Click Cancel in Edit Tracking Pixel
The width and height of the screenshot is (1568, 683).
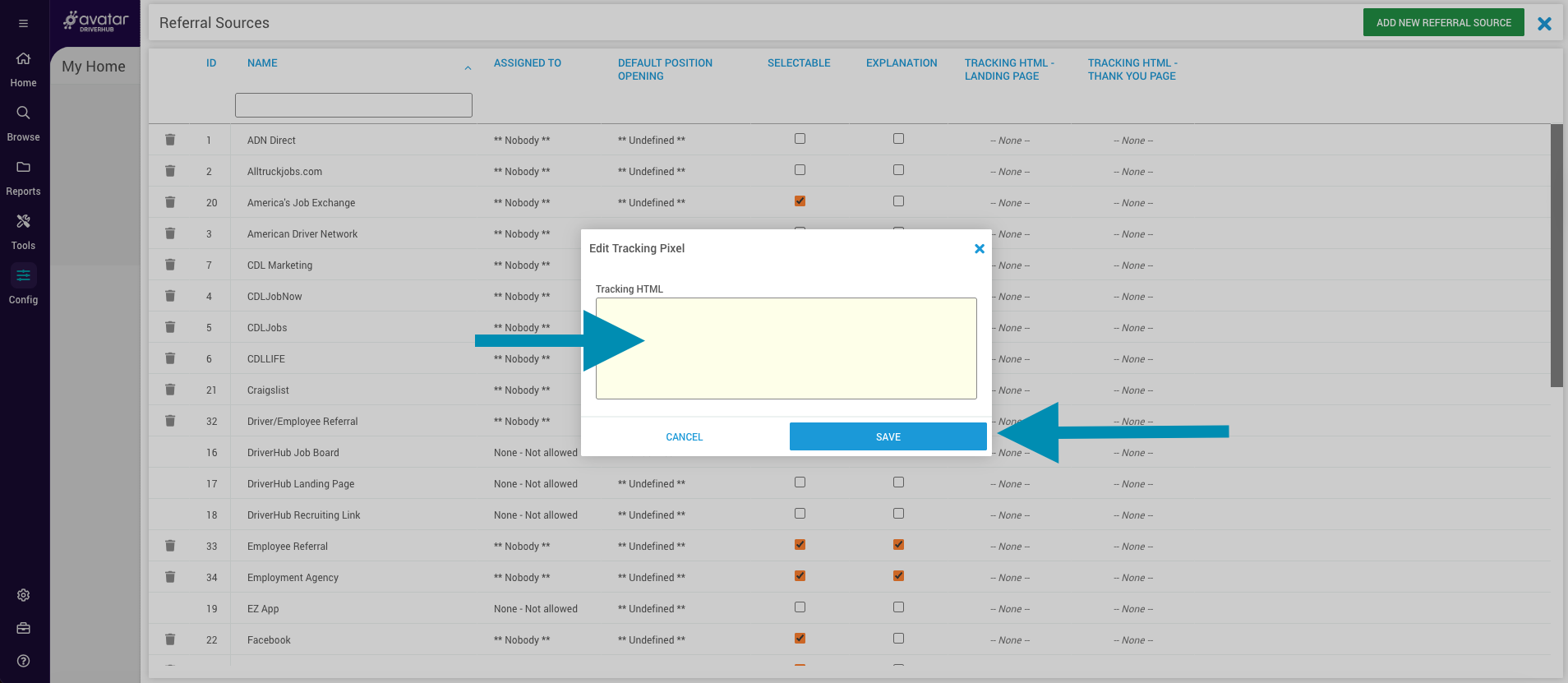(x=684, y=436)
